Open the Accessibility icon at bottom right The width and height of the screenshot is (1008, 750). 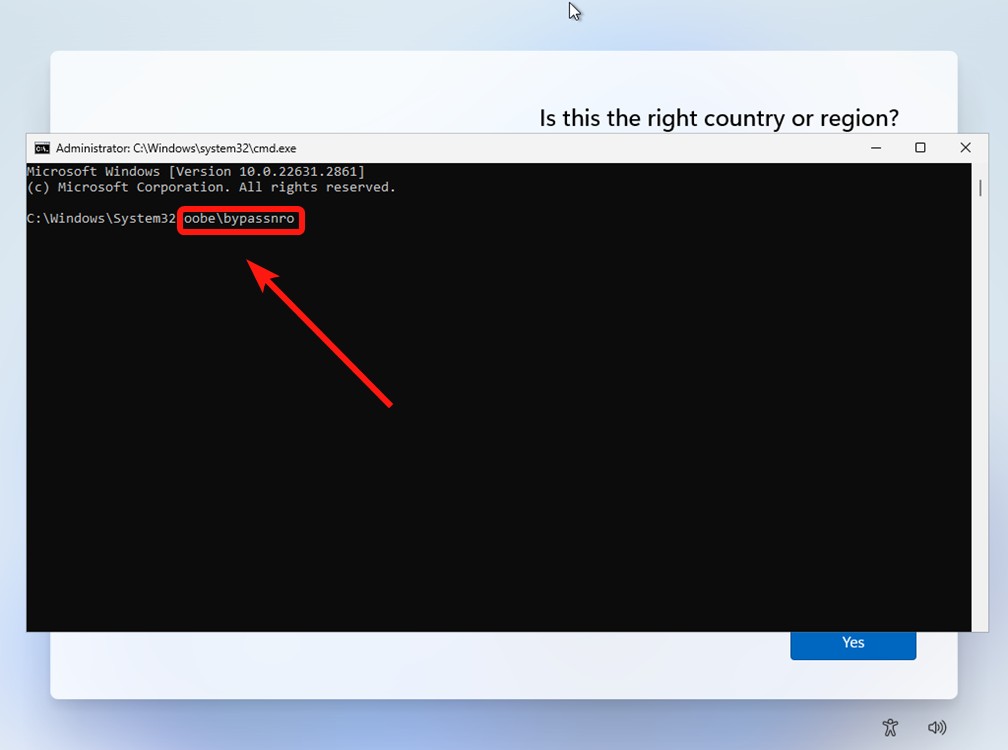pos(890,728)
